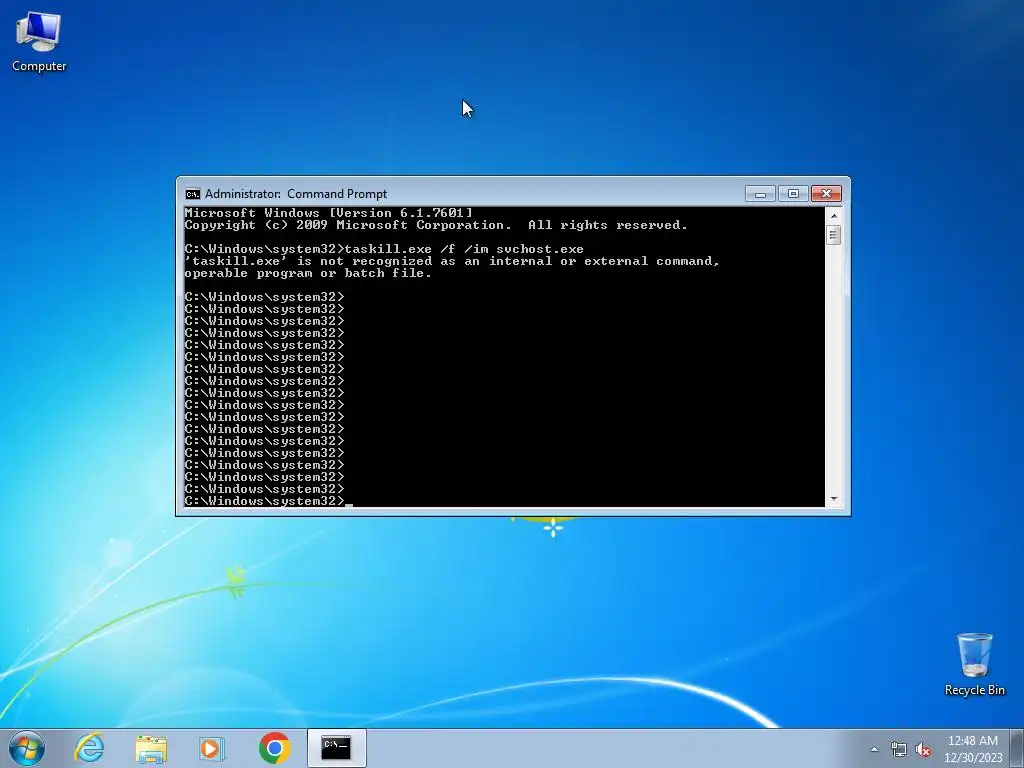Close the Command Prompt window
This screenshot has width=1024, height=768.
pyautogui.click(x=826, y=194)
